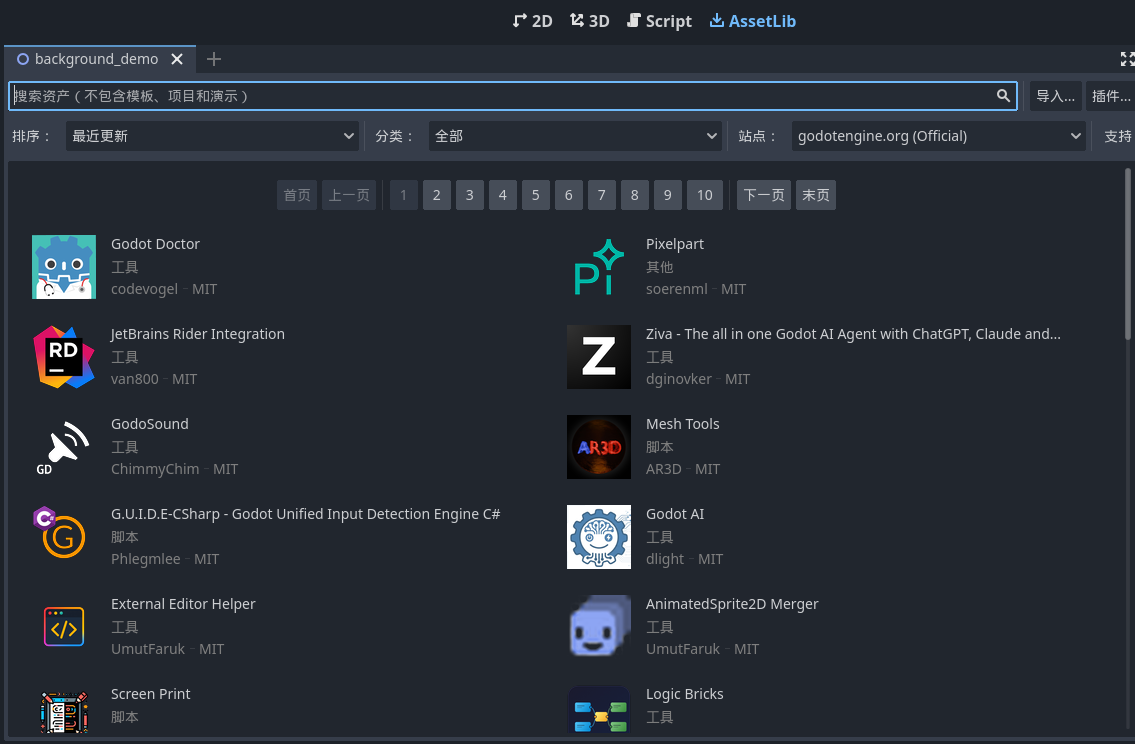Image resolution: width=1135 pixels, height=744 pixels.
Task: Go to page 9
Action: point(667,195)
